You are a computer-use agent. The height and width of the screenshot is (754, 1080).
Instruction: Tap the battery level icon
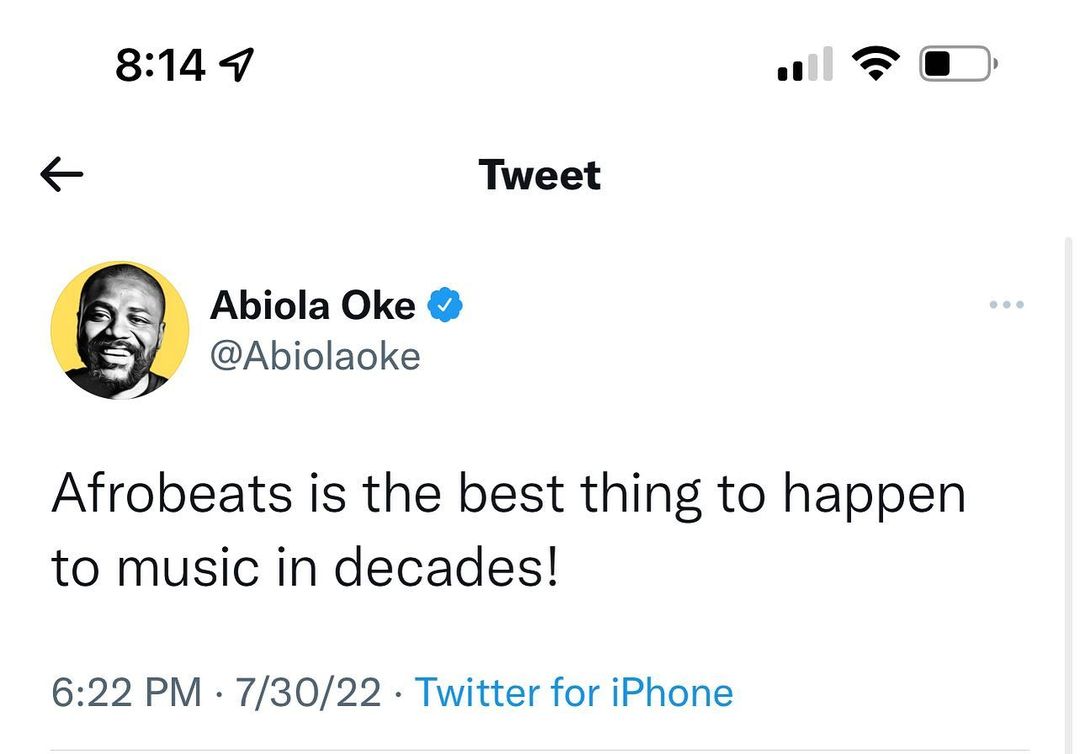coord(955,66)
